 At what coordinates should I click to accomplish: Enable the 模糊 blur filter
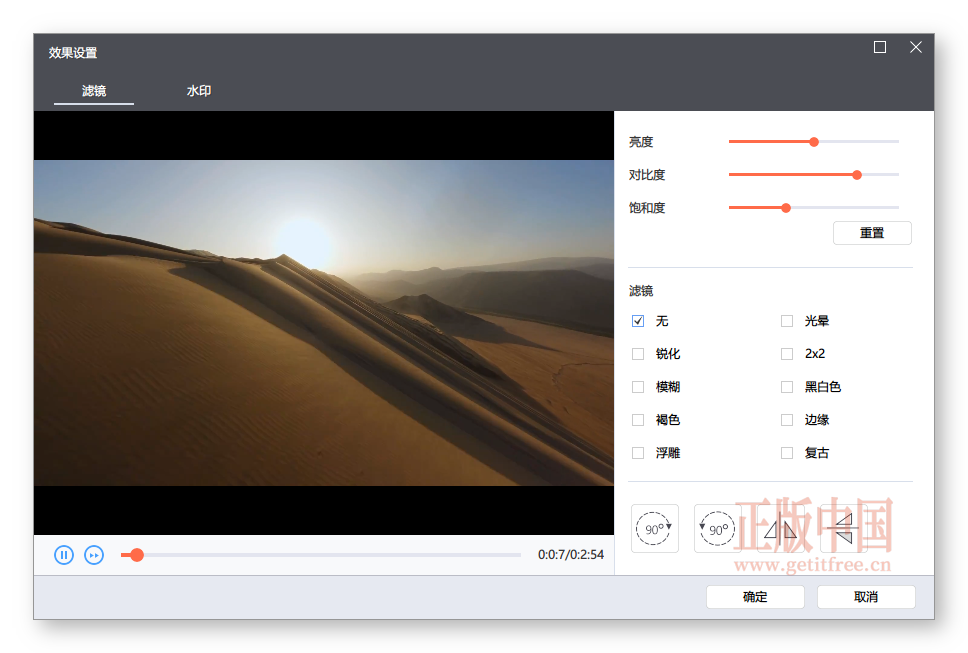click(638, 387)
